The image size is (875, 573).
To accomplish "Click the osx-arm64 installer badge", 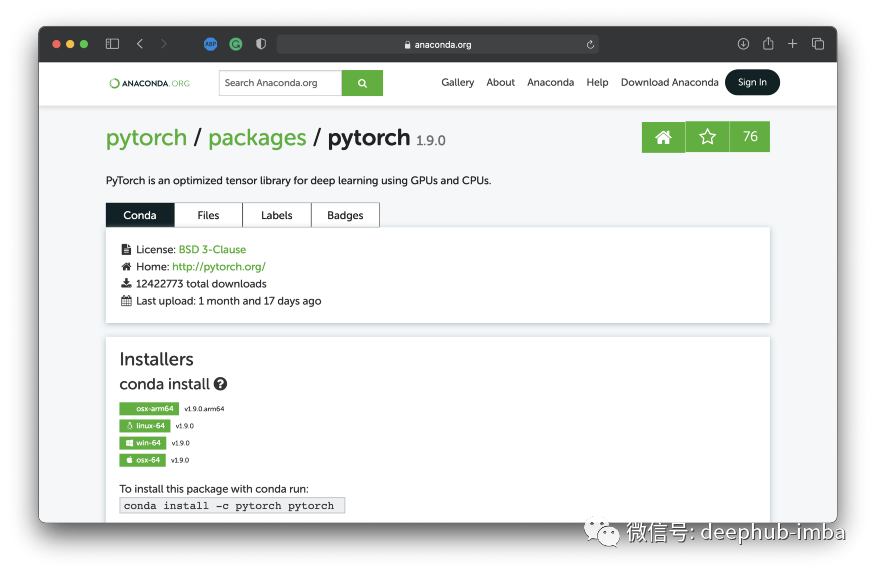I will [149, 408].
